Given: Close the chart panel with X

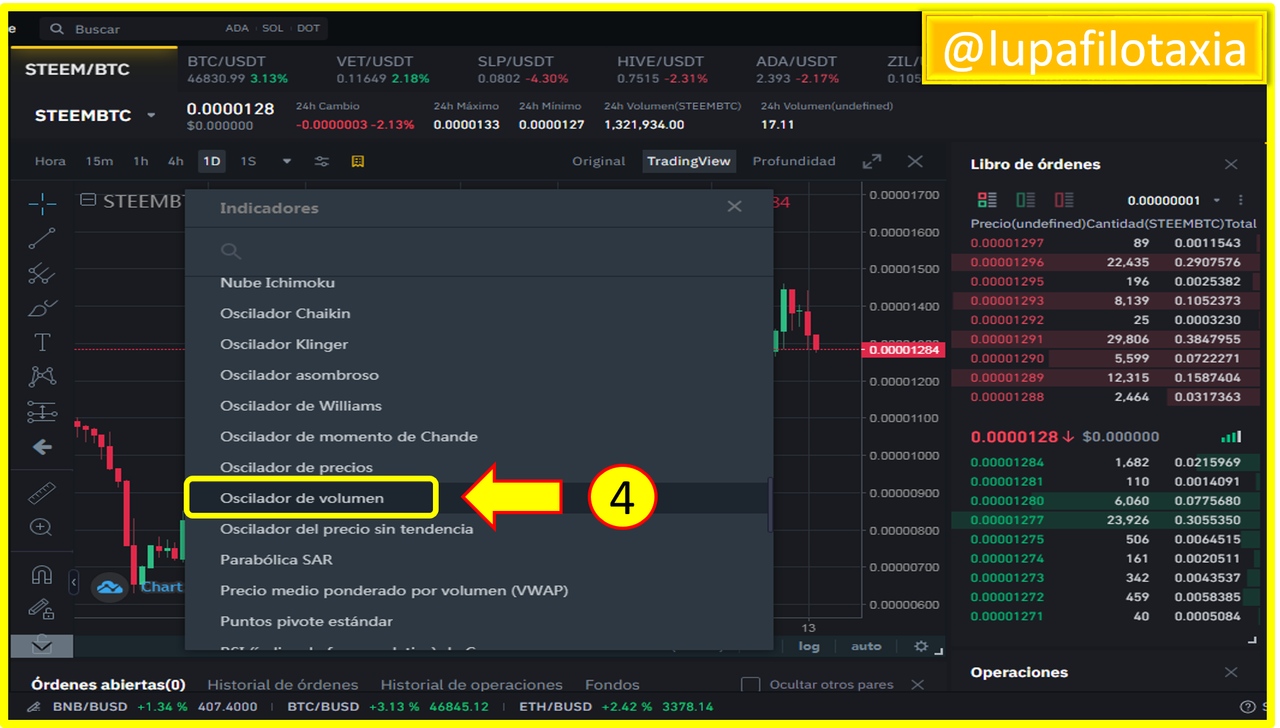Looking at the screenshot, I should [x=915, y=161].
